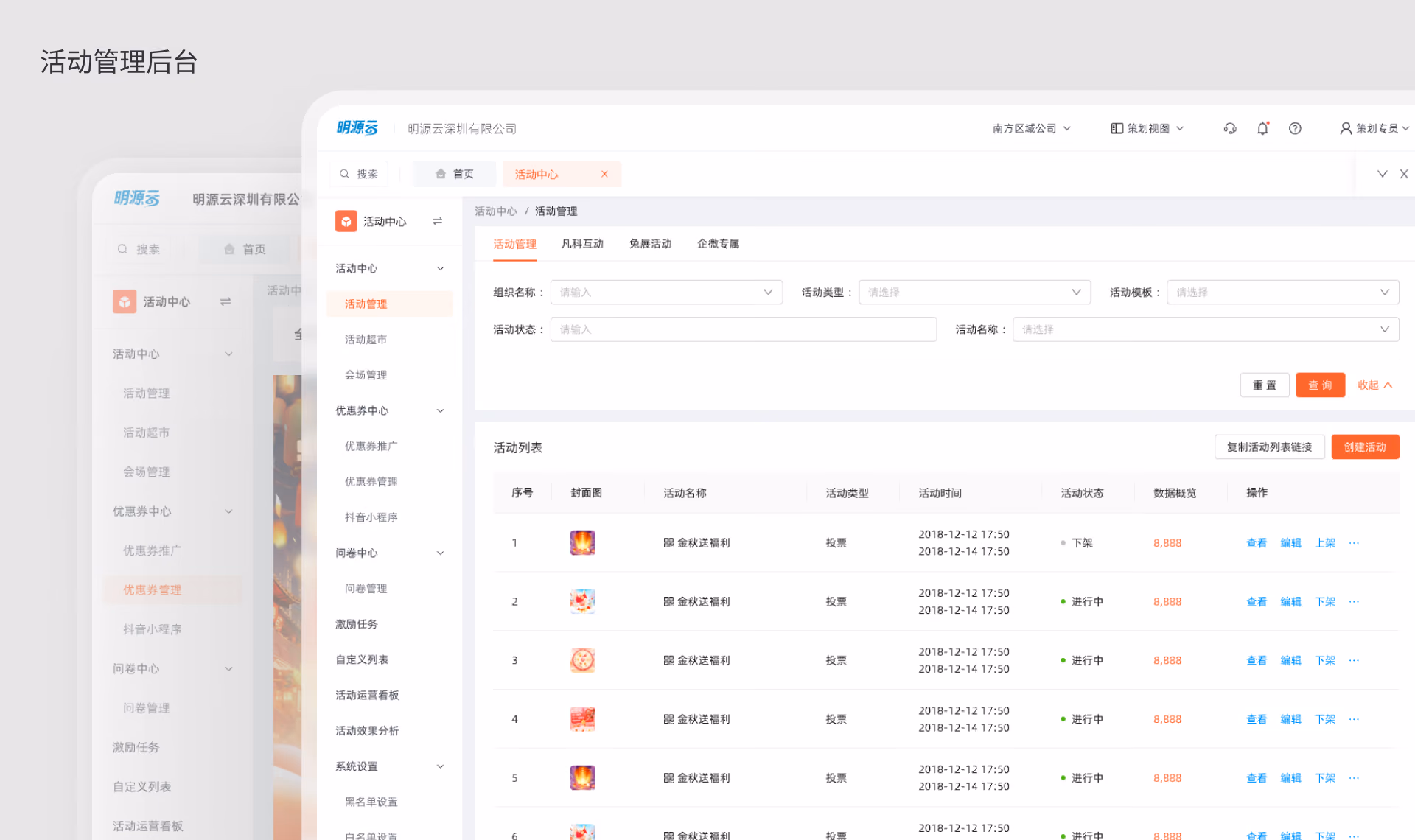Open more actions ellipsis for row 5
Screen dimensions: 1415x840
1354,778
